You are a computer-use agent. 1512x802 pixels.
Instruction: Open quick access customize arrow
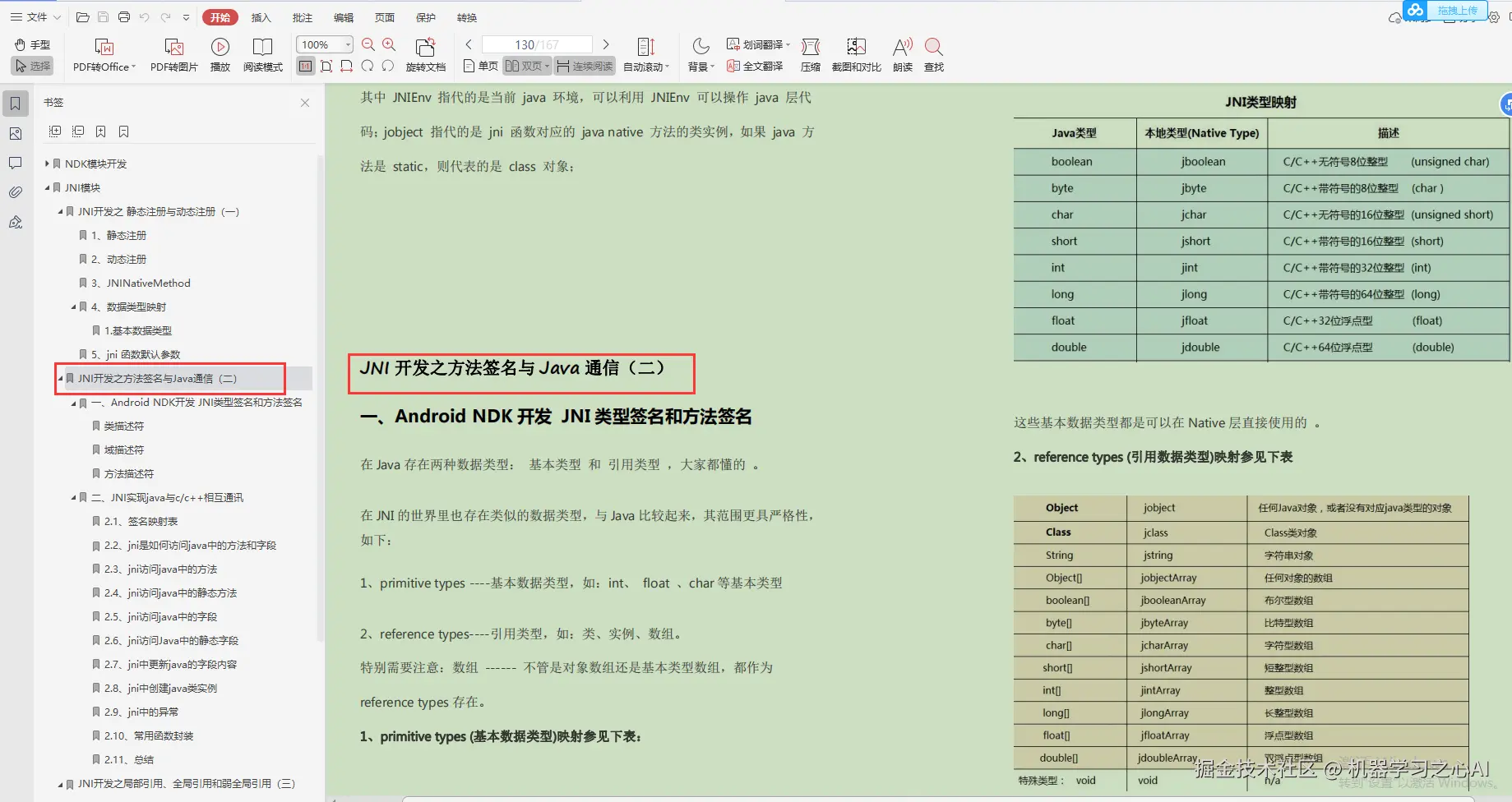pyautogui.click(x=186, y=17)
